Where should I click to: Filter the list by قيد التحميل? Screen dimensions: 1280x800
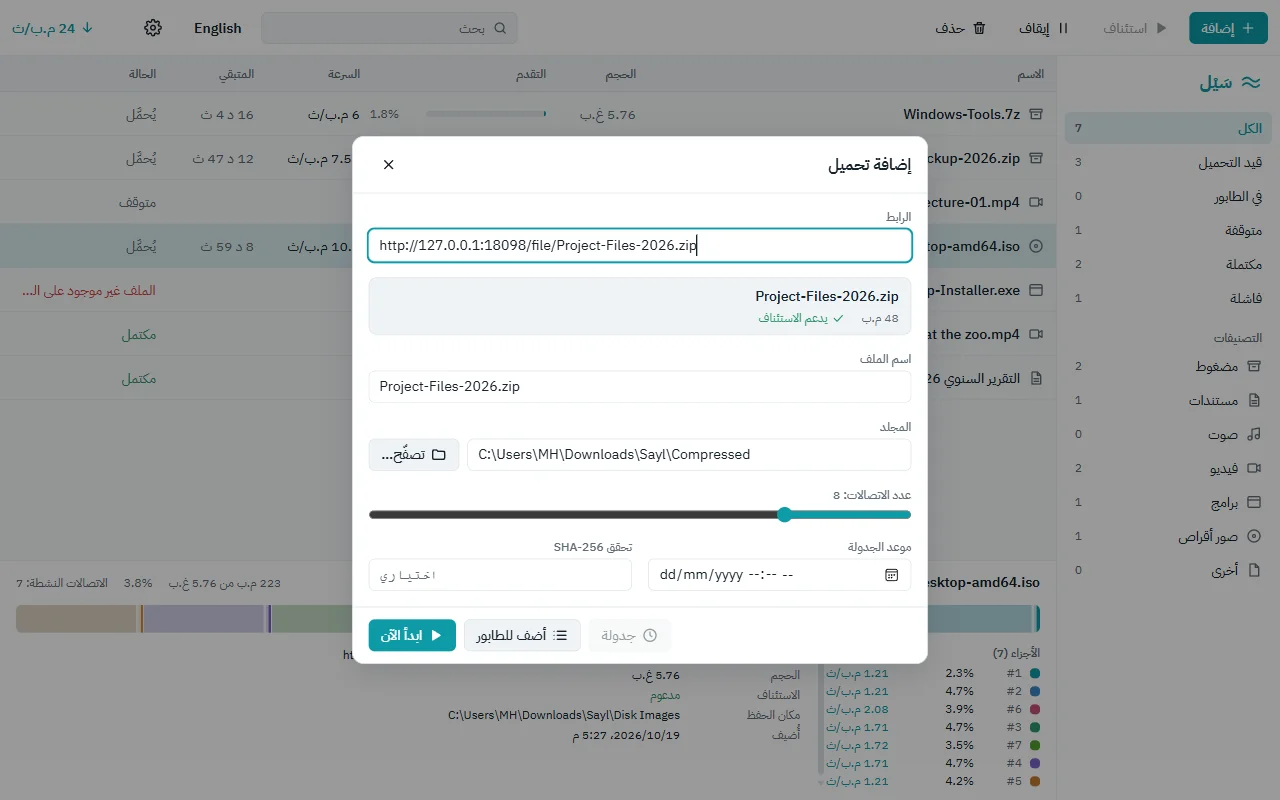[1168, 162]
